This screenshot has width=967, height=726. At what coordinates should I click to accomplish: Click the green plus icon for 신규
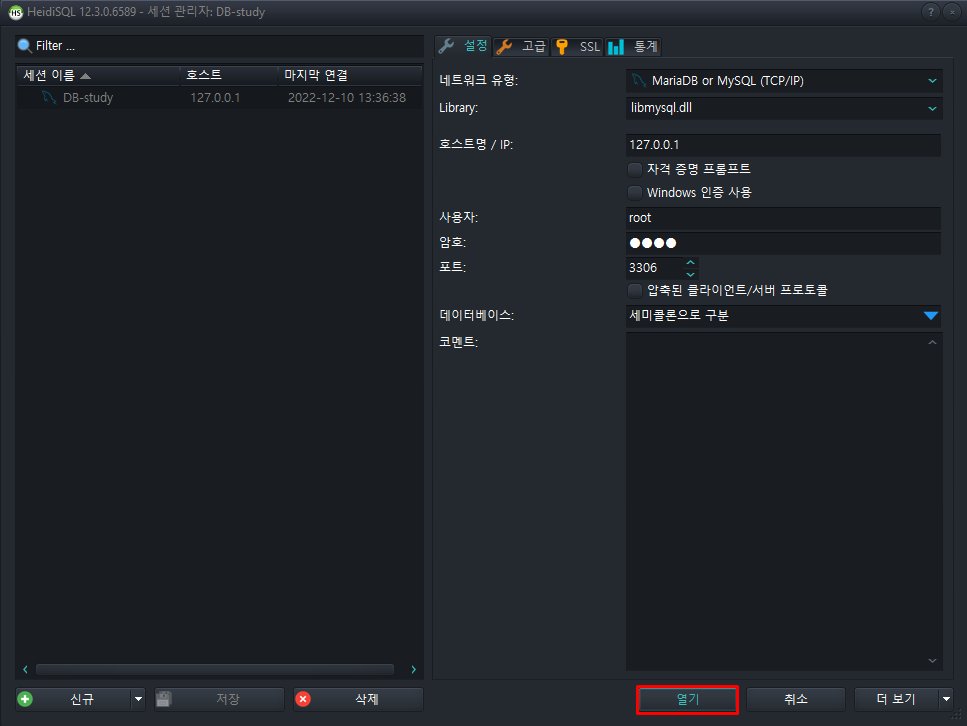tap(25, 699)
